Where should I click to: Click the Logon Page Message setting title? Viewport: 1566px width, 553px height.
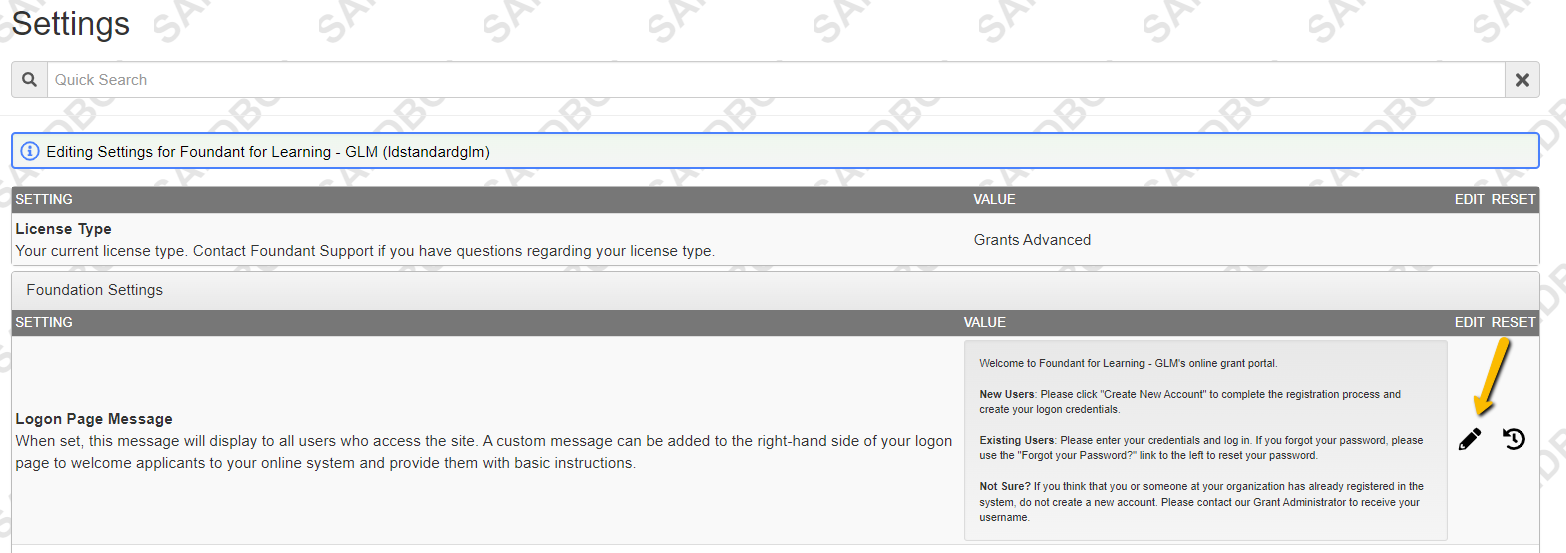tap(94, 419)
